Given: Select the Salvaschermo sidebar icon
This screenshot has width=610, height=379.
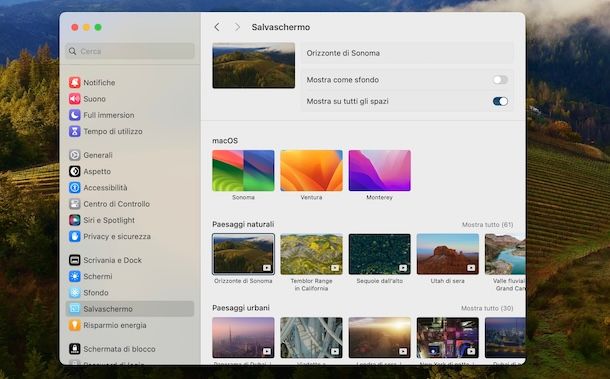Looking at the screenshot, I should (75, 309).
